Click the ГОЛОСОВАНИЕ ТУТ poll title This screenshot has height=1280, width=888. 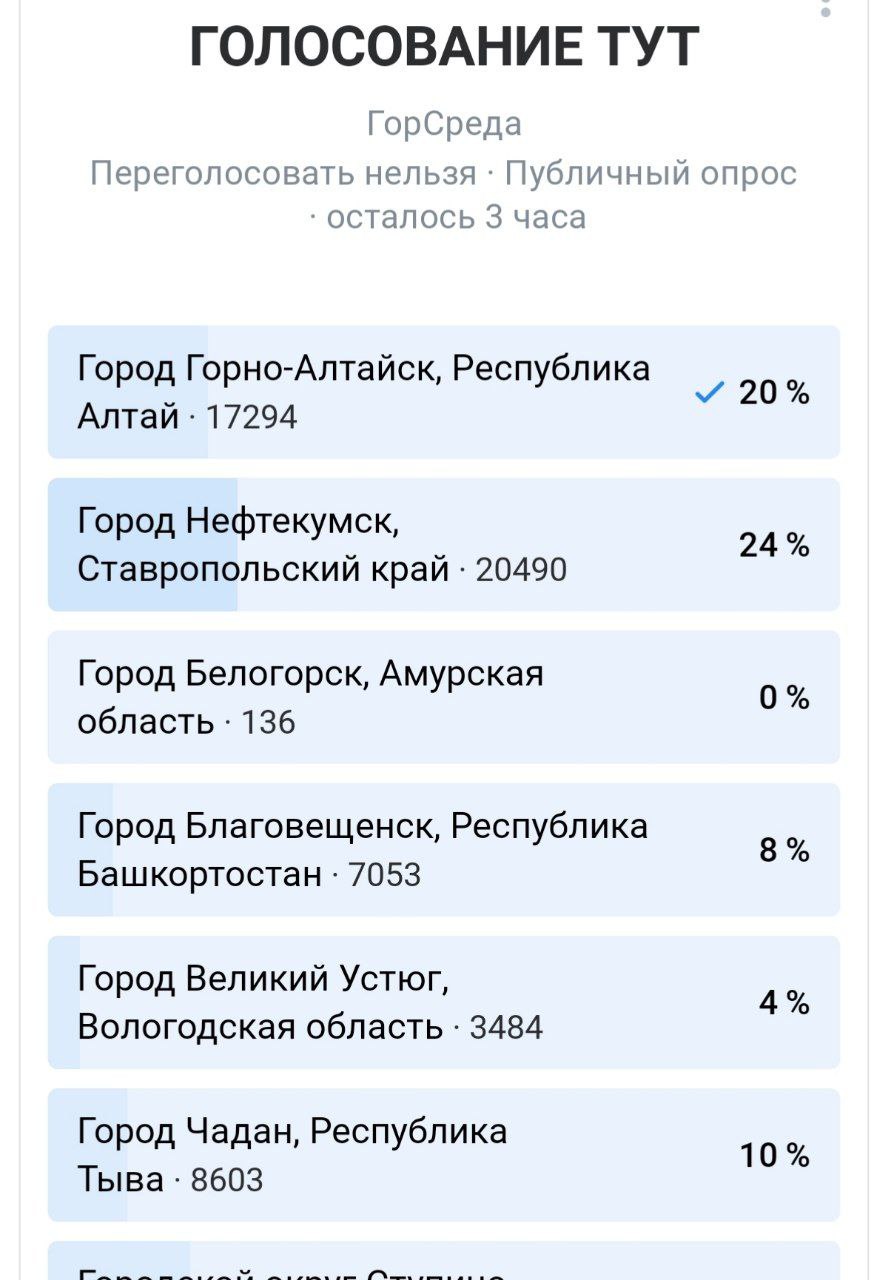tap(444, 47)
